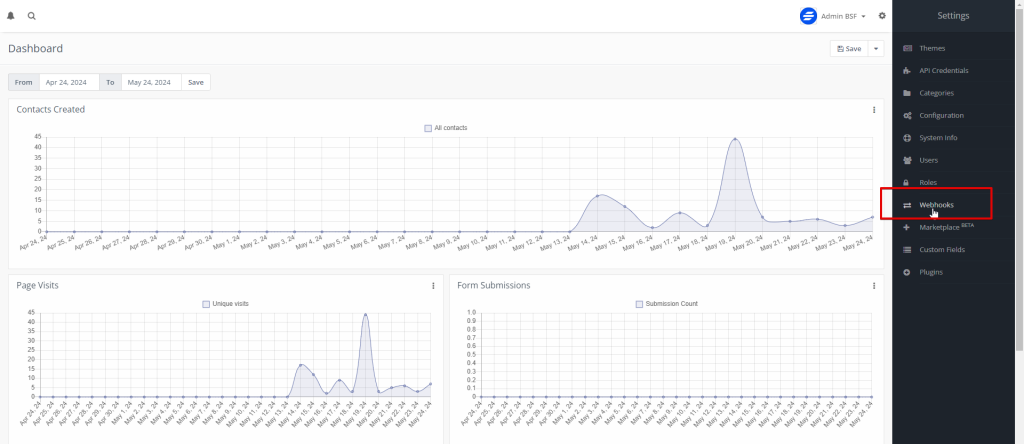Expand the caret next to dashboard Save
This screenshot has height=444, width=1024.
point(876,48)
